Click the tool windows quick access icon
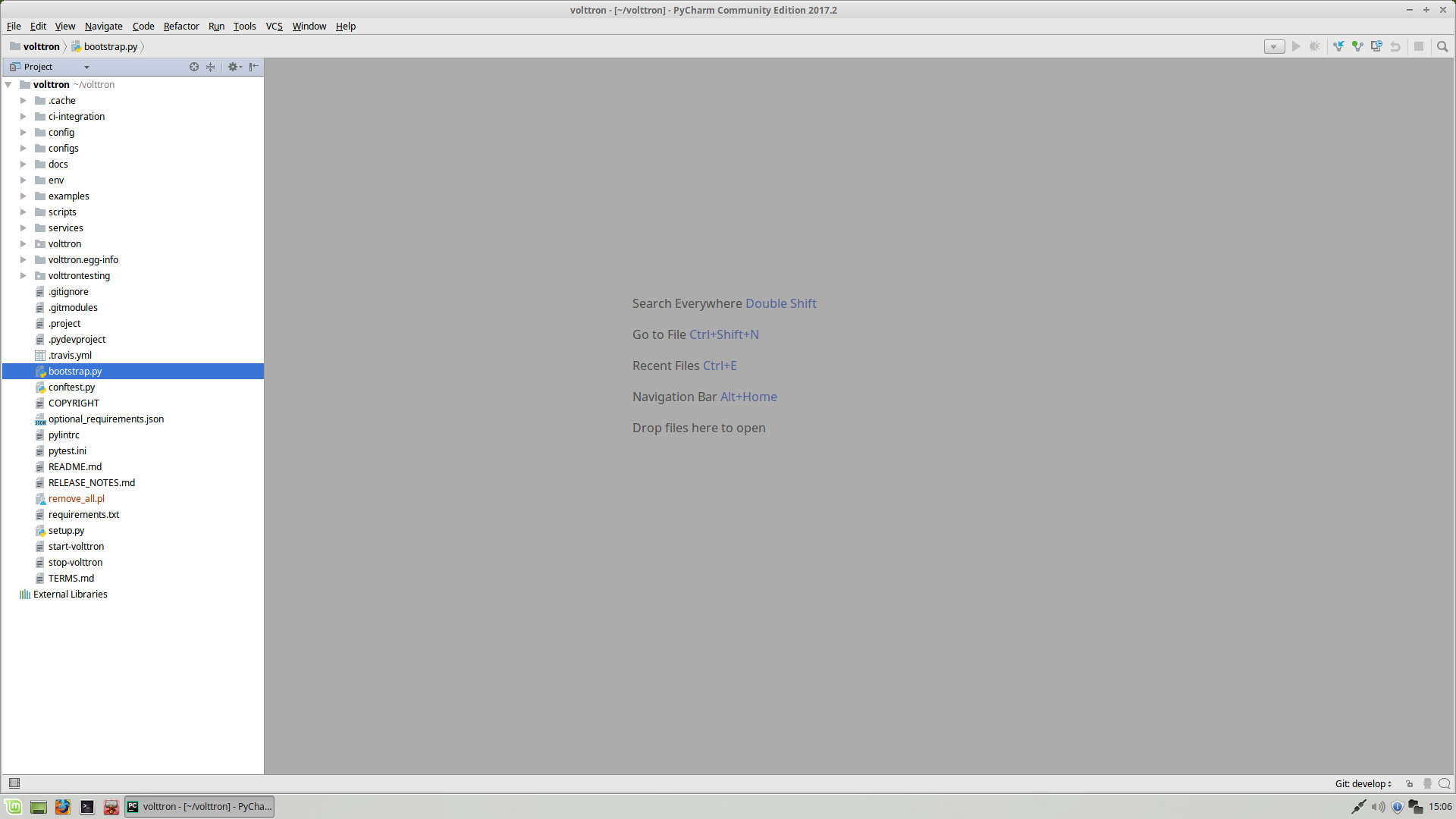The width and height of the screenshot is (1456, 819). pos(14,783)
